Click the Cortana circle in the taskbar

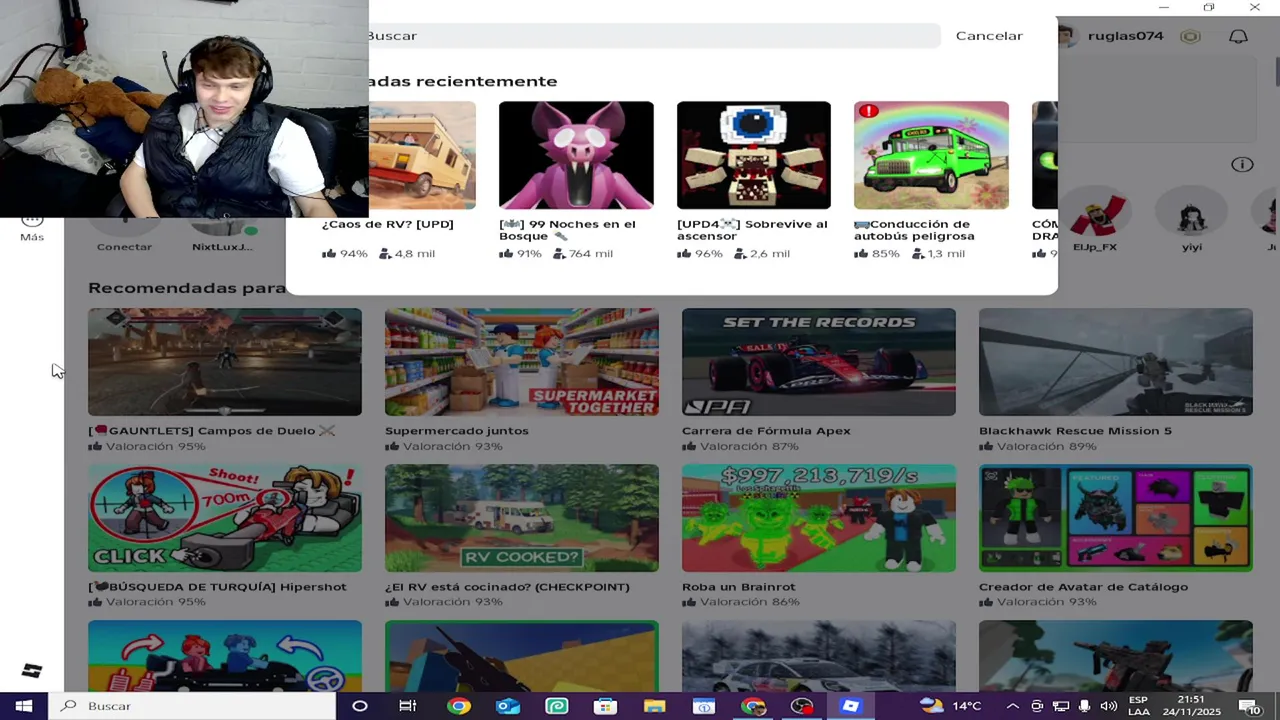pos(360,706)
